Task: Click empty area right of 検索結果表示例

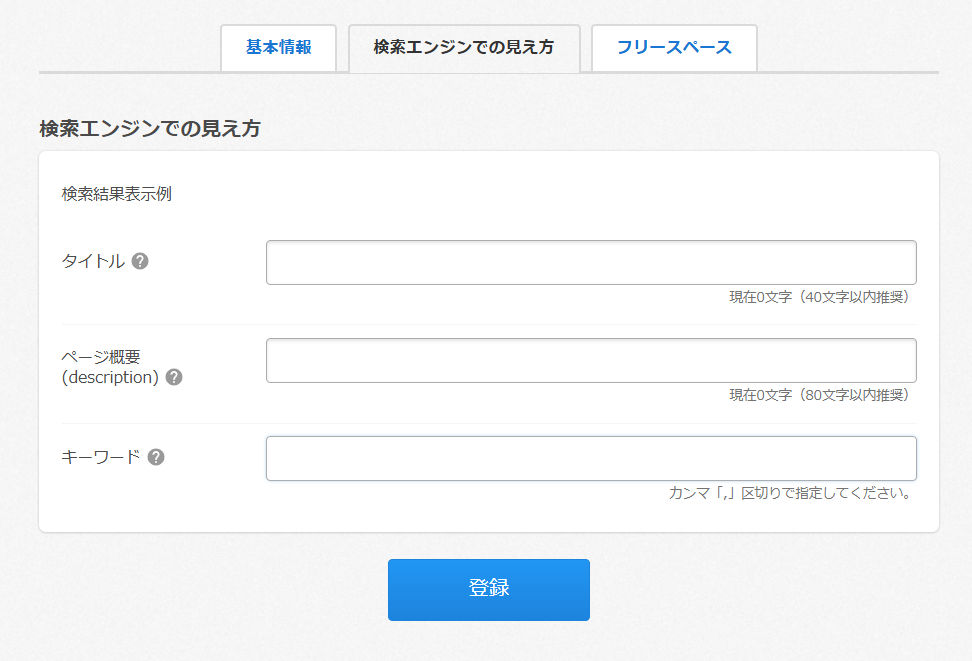Action: tap(550, 194)
